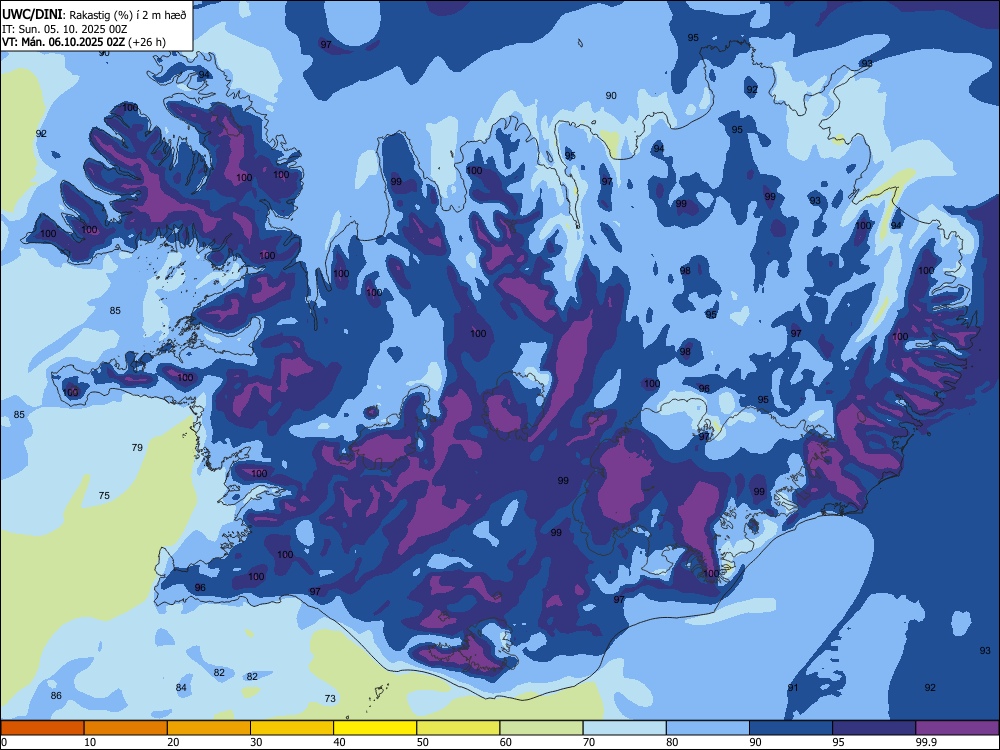The image size is (1000, 750).
Task: Select the IT: Sun. 05. 10. 2025 00Z line
Action: coord(64,29)
